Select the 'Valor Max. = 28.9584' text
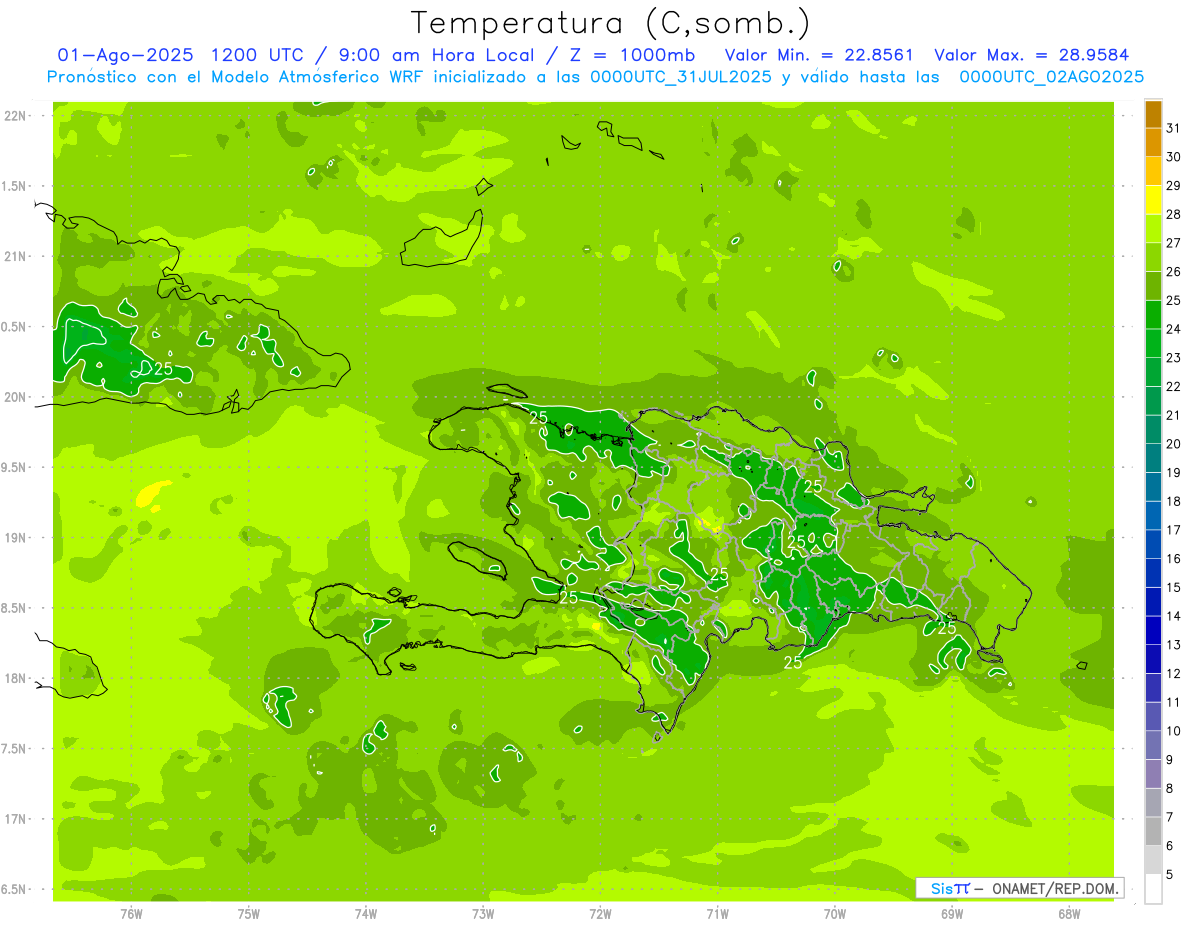This screenshot has height=927, width=1200. [x=1031, y=55]
